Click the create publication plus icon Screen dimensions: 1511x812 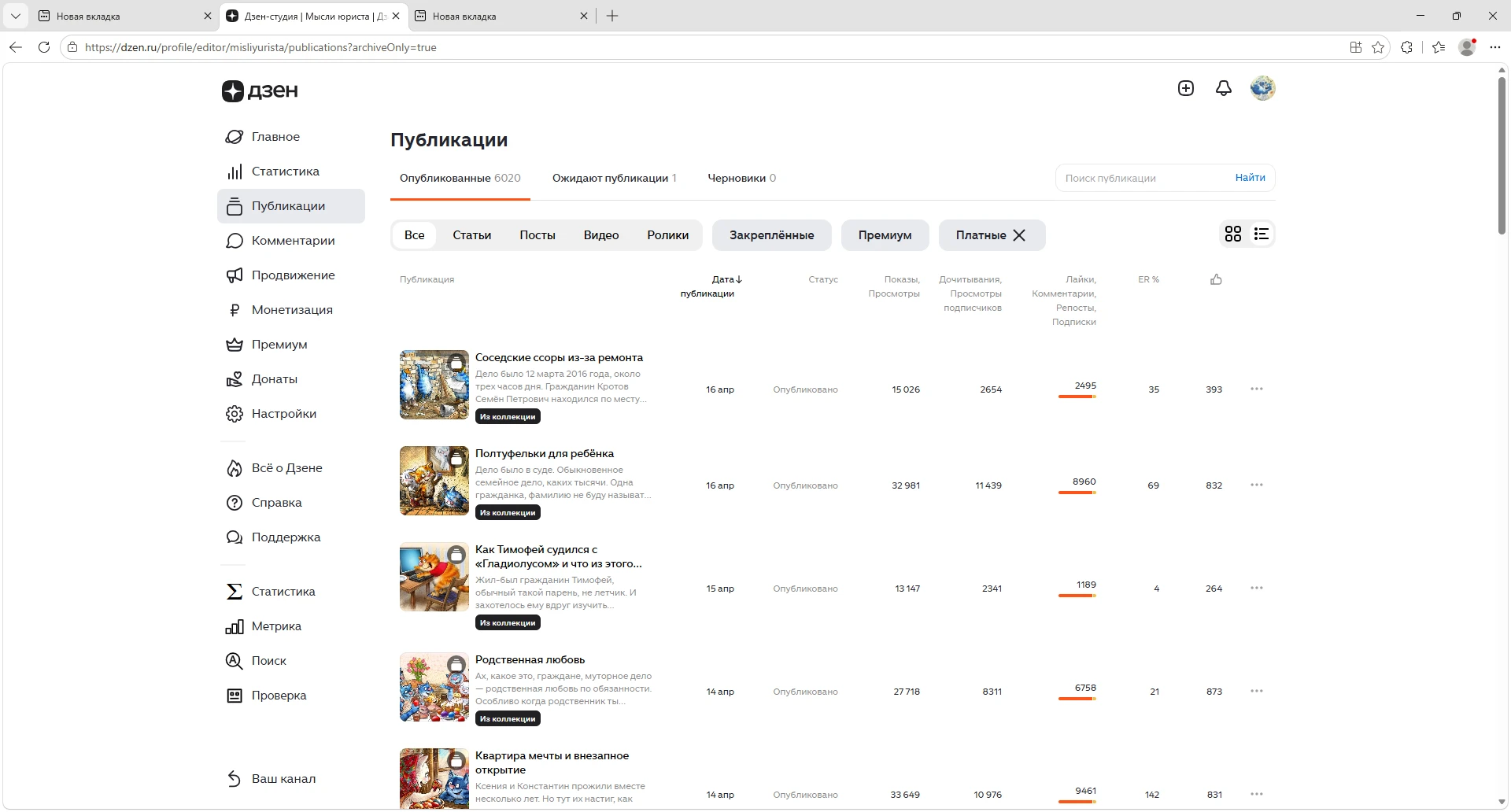point(1186,88)
